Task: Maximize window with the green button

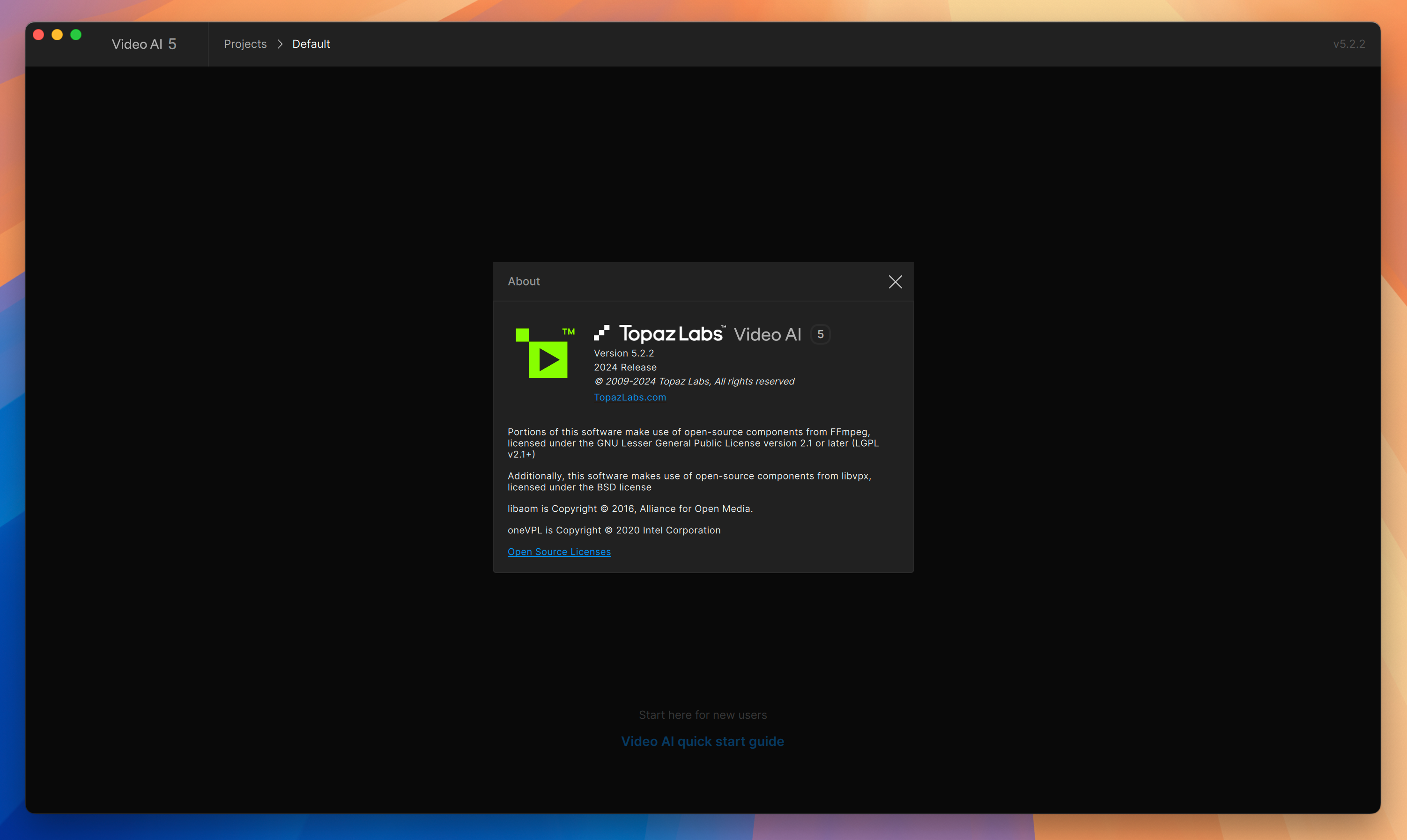Action: coord(76,35)
